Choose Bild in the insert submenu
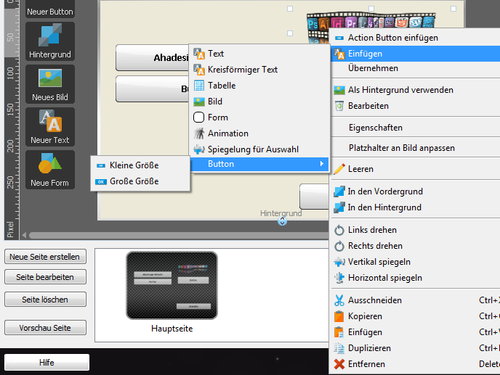 pos(259,102)
